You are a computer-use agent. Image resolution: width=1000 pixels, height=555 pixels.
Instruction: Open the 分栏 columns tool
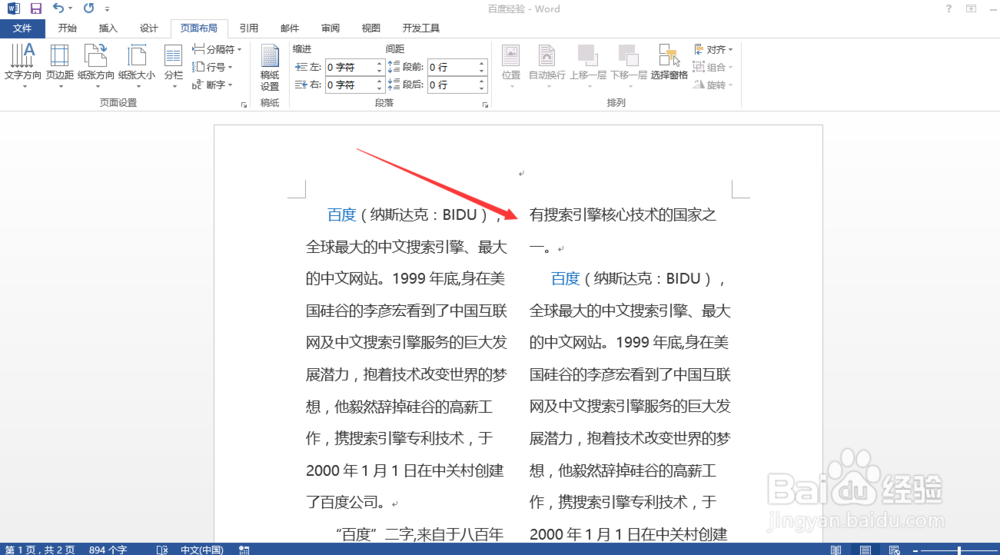point(173,66)
